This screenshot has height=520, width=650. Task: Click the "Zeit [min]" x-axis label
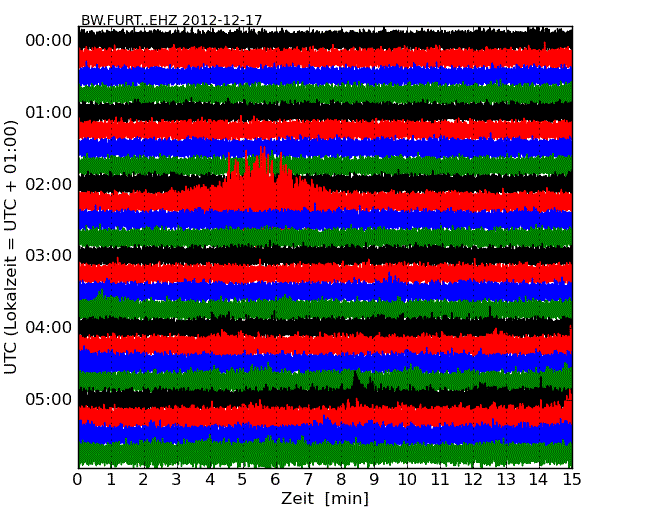(325, 498)
